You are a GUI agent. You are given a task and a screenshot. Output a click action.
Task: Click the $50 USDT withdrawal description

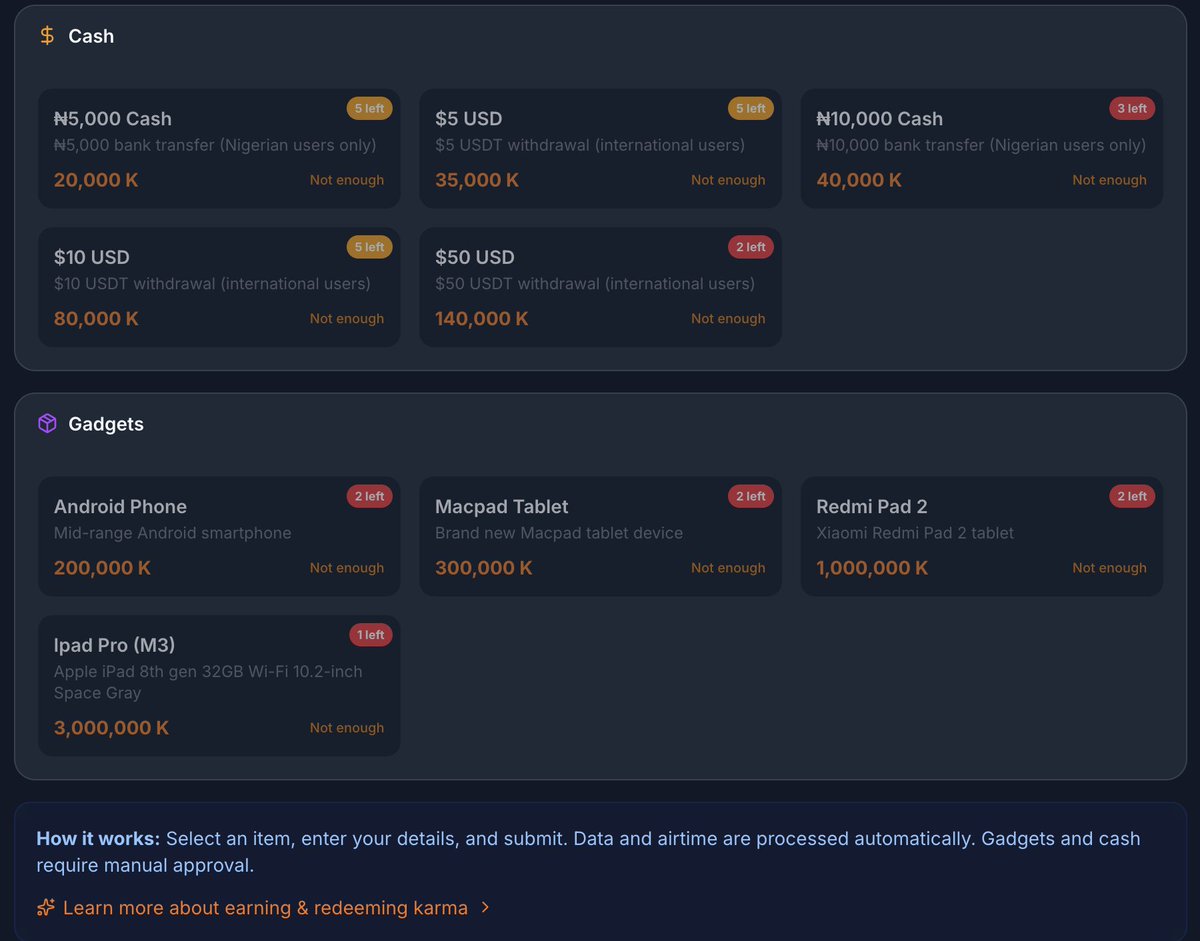pos(595,284)
